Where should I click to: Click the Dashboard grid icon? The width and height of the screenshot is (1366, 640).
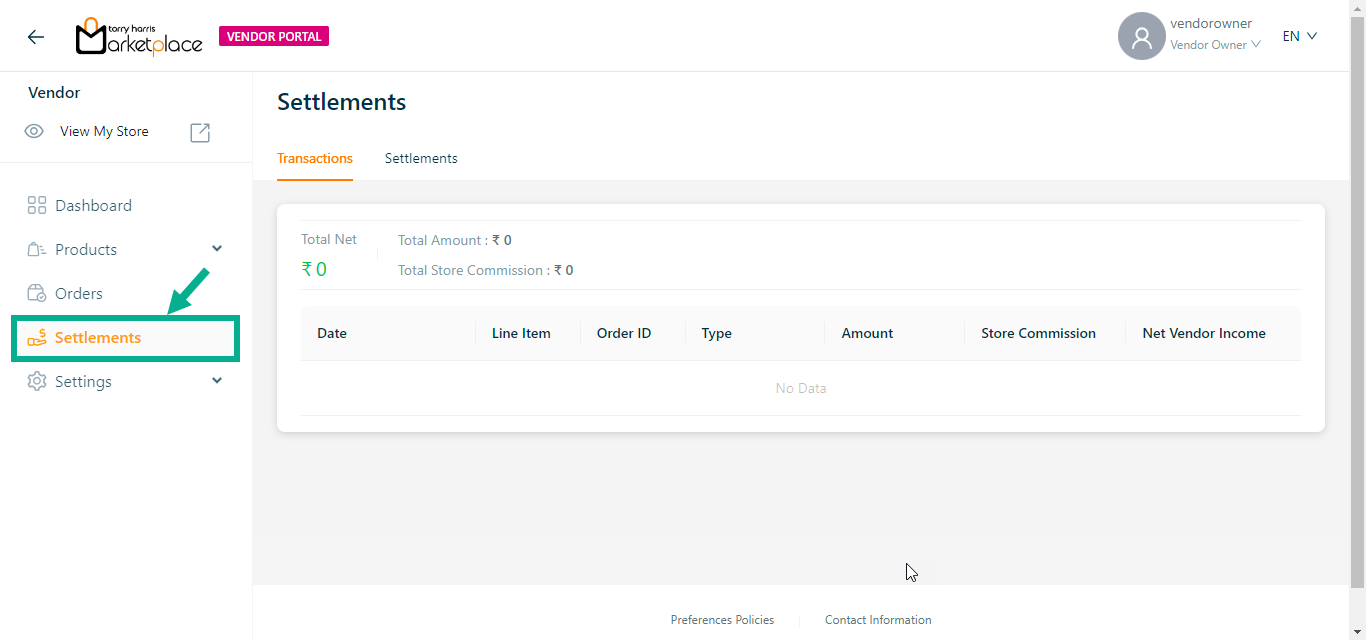tap(37, 206)
